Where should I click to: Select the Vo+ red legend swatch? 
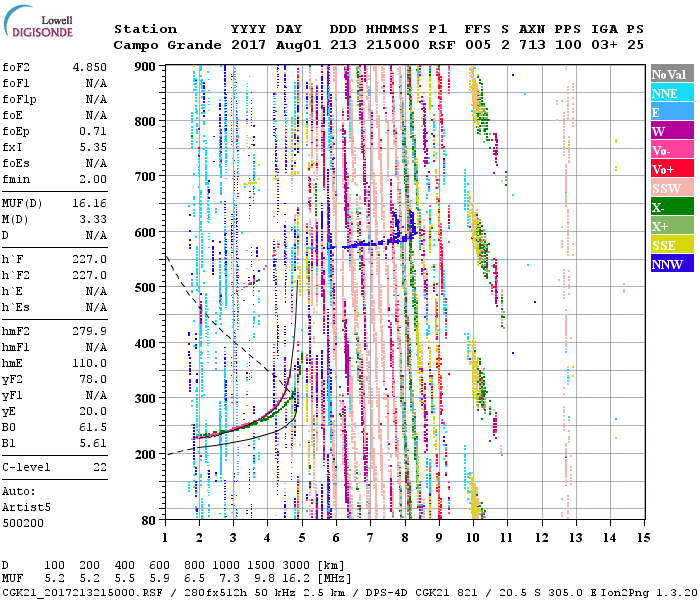(x=670, y=170)
